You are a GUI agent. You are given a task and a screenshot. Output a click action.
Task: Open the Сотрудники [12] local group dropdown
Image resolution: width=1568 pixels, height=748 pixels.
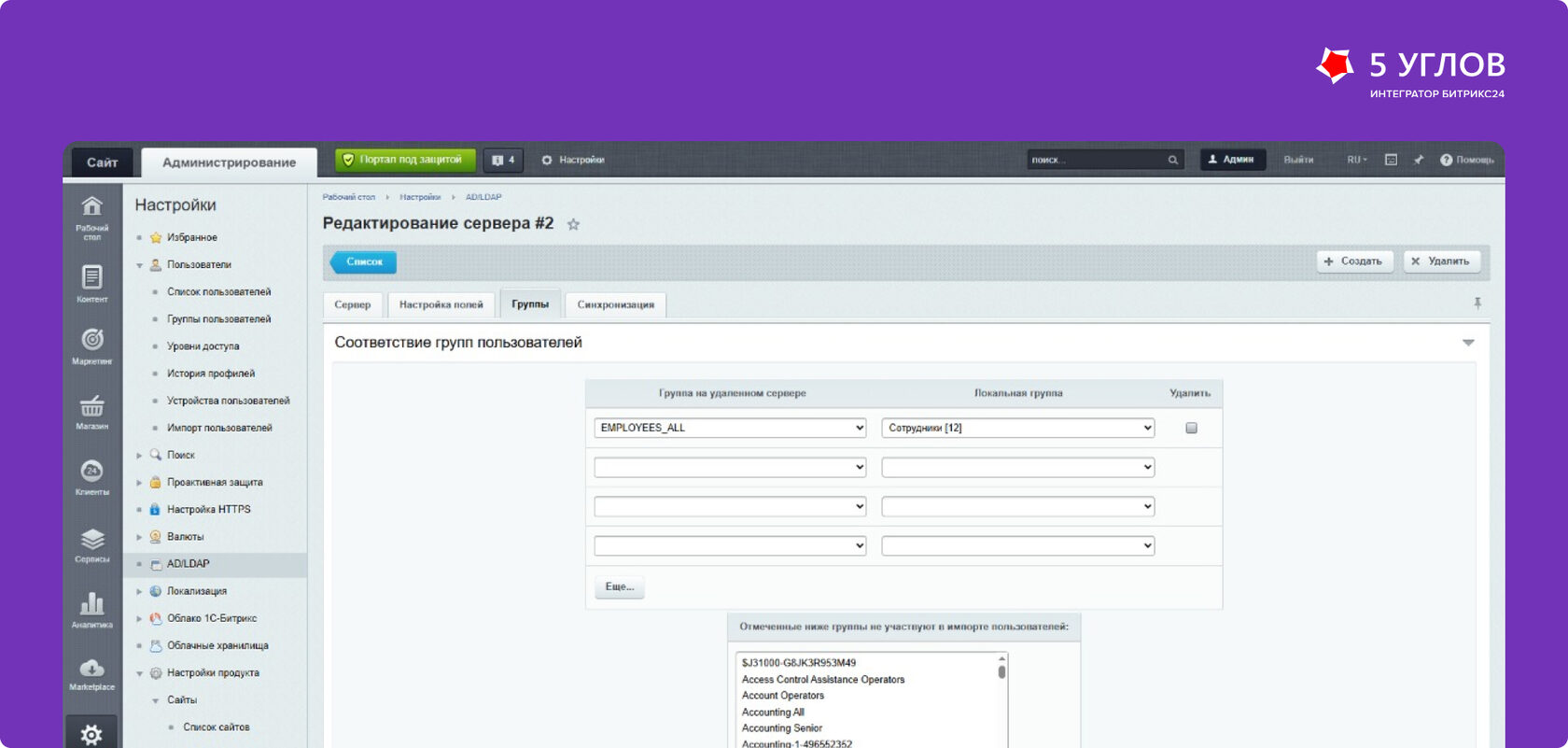click(x=1017, y=428)
